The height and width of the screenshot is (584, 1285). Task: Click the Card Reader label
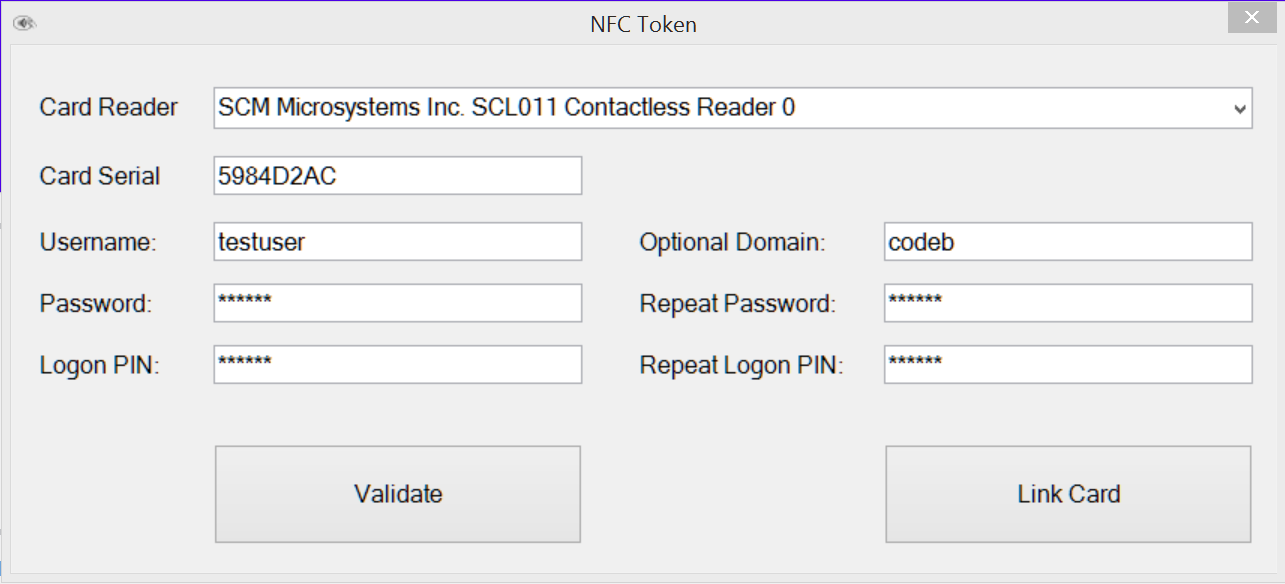tap(108, 107)
